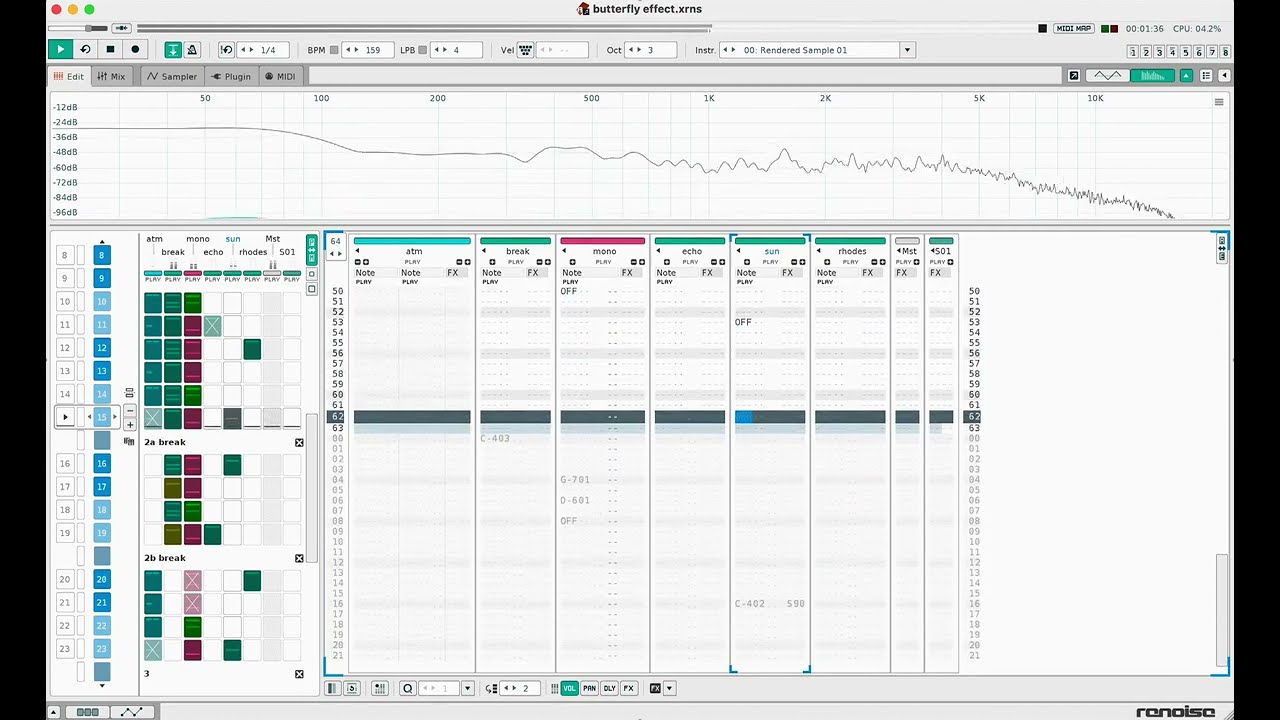Image resolution: width=1280 pixels, height=720 pixels.
Task: Toggle the DLY column button
Action: pyautogui.click(x=609, y=688)
